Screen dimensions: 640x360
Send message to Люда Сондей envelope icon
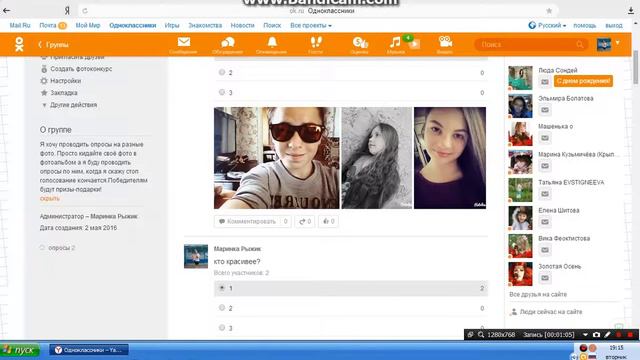point(544,82)
